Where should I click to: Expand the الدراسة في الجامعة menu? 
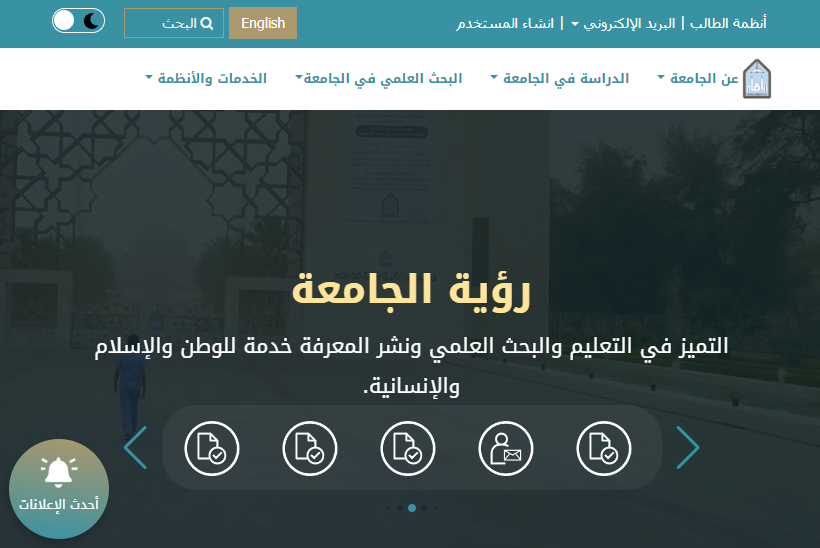click(560, 78)
